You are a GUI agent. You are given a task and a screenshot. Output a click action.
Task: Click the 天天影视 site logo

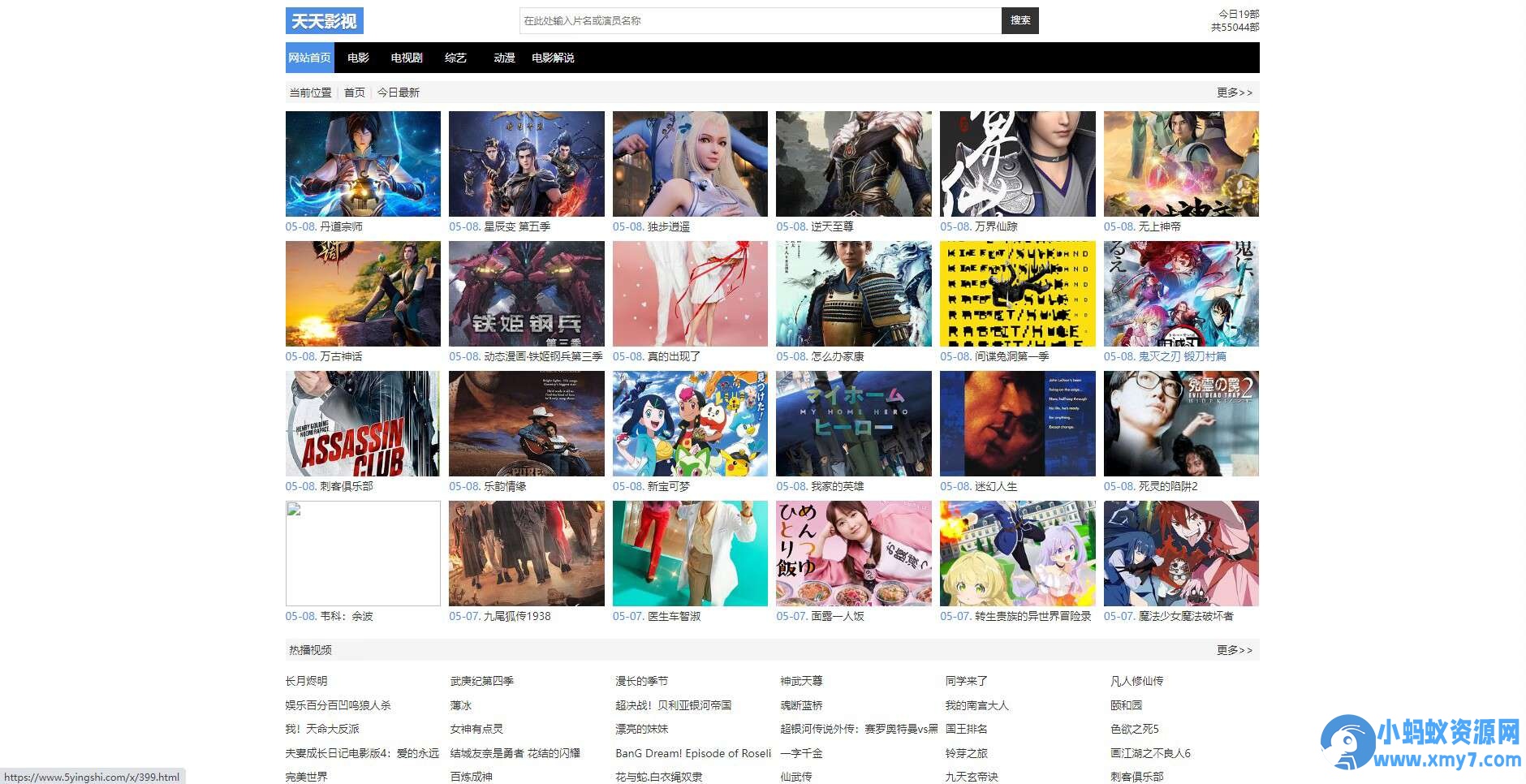[324, 21]
